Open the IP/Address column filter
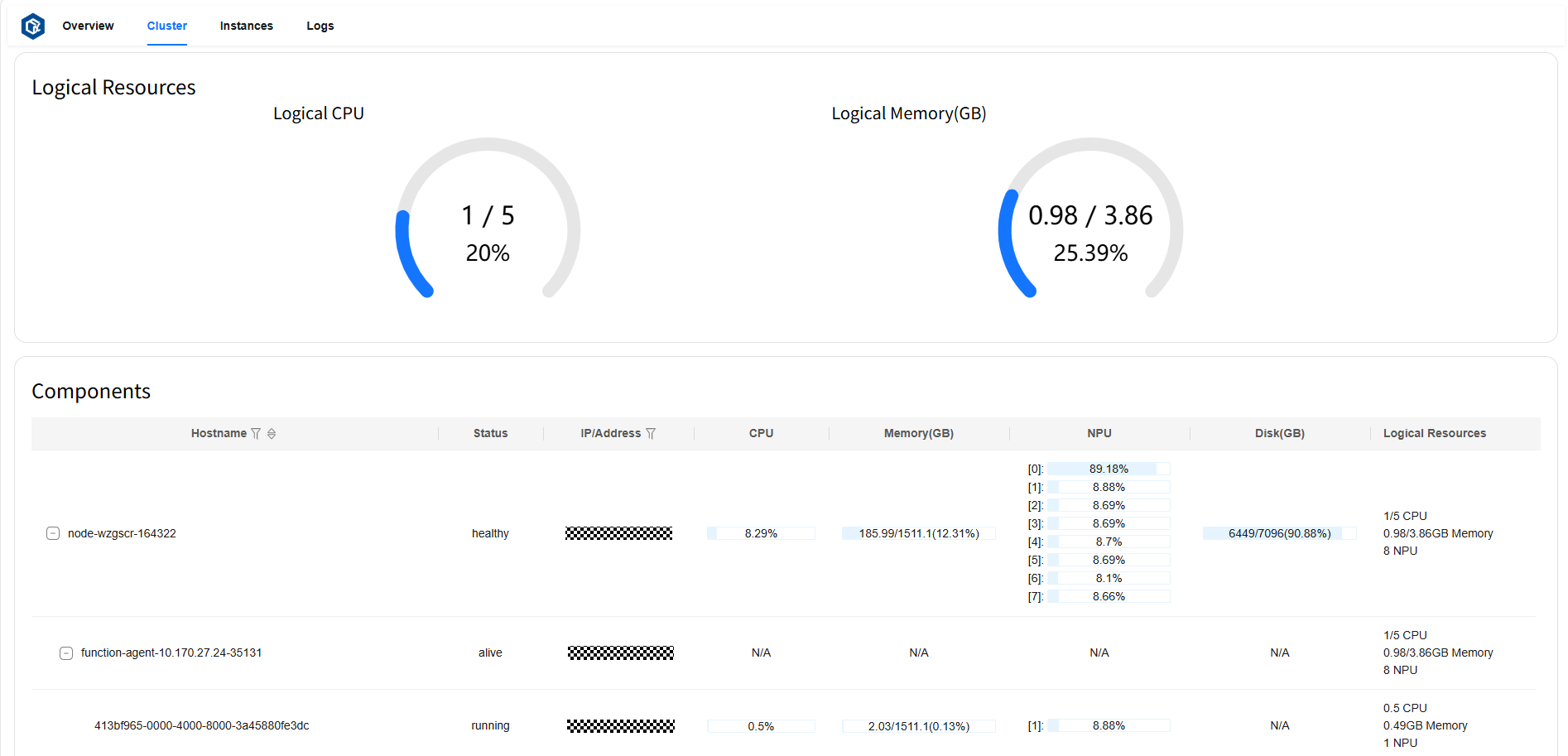The height and width of the screenshot is (756, 1568). (x=651, y=434)
